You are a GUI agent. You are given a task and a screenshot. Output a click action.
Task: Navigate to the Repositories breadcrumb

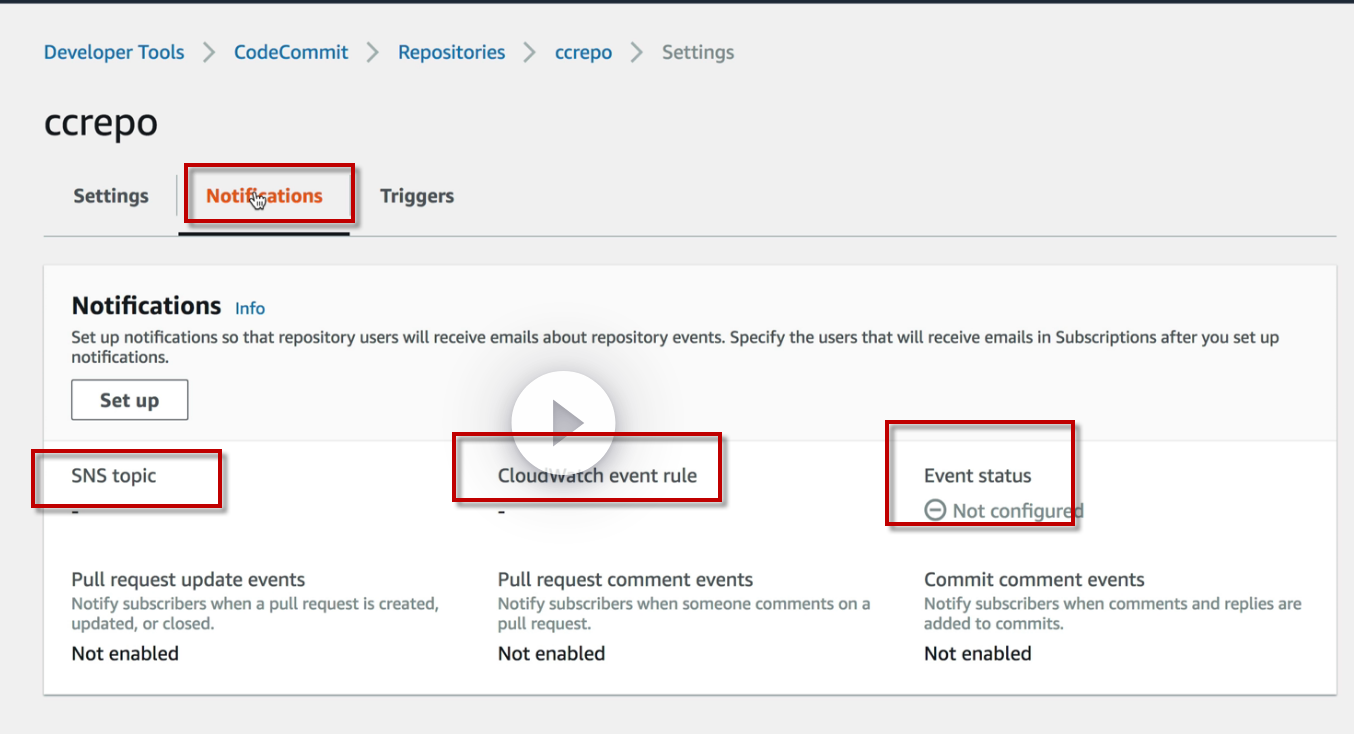[451, 52]
